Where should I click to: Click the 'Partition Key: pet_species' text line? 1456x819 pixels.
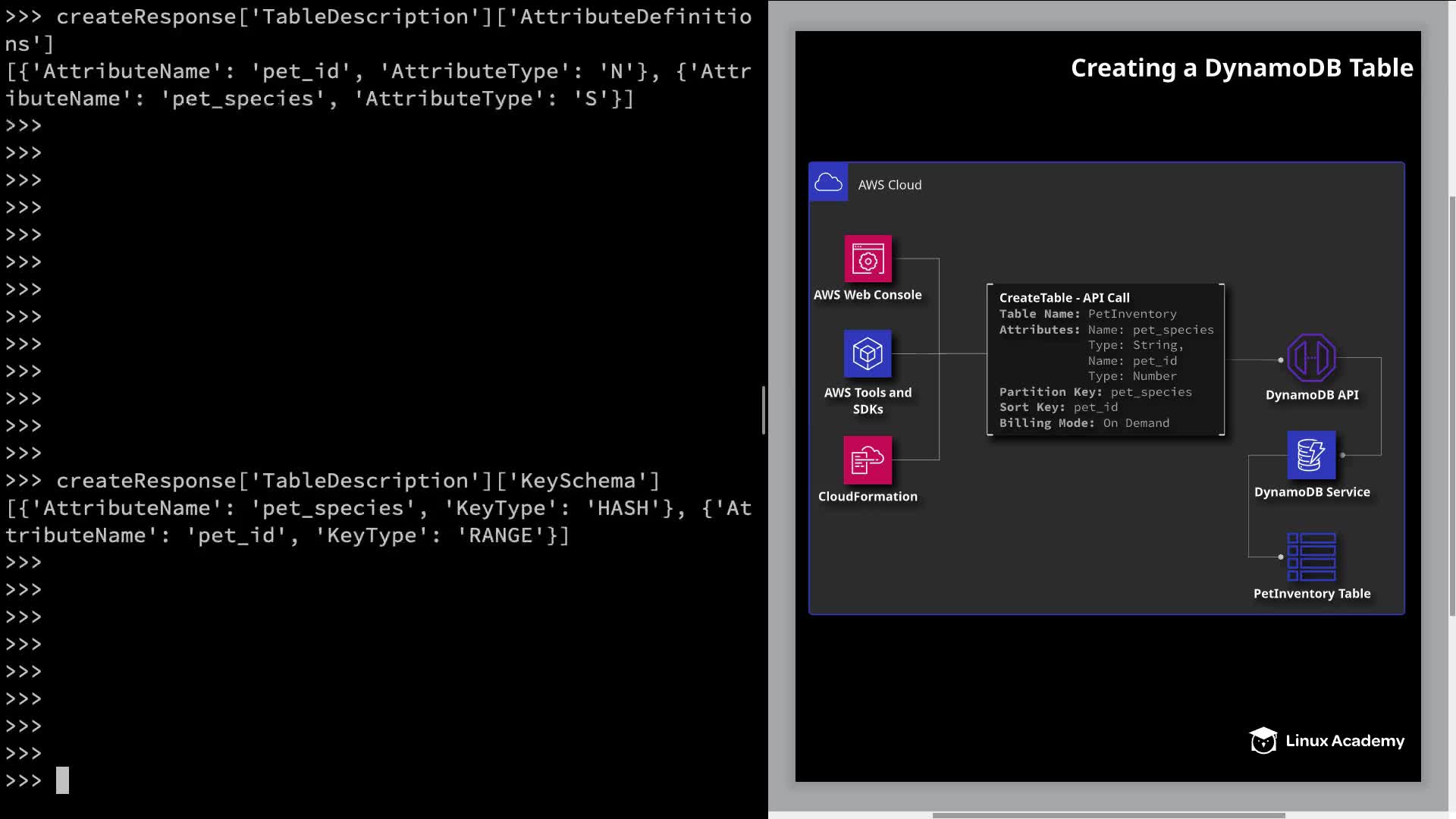click(1095, 392)
